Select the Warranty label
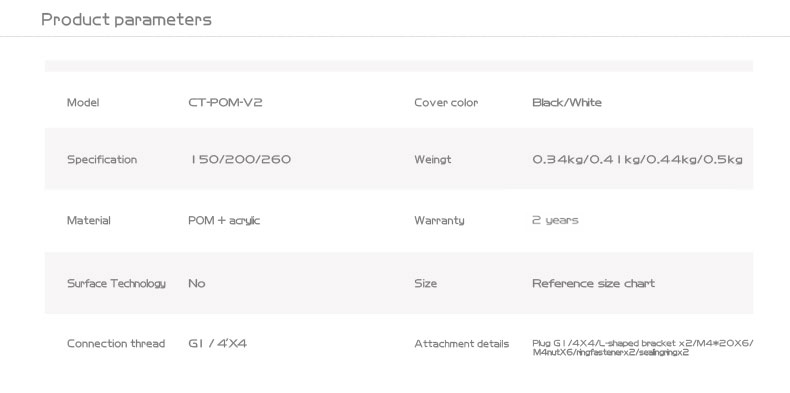The image size is (790, 393). [x=439, y=220]
